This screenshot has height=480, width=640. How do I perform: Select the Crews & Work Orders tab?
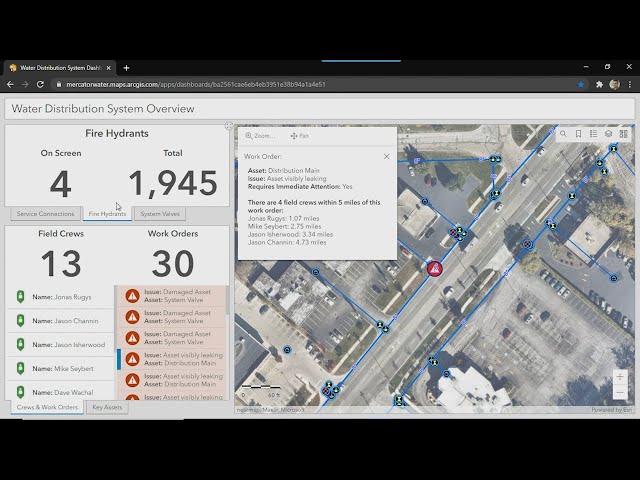pyautogui.click(x=47, y=407)
